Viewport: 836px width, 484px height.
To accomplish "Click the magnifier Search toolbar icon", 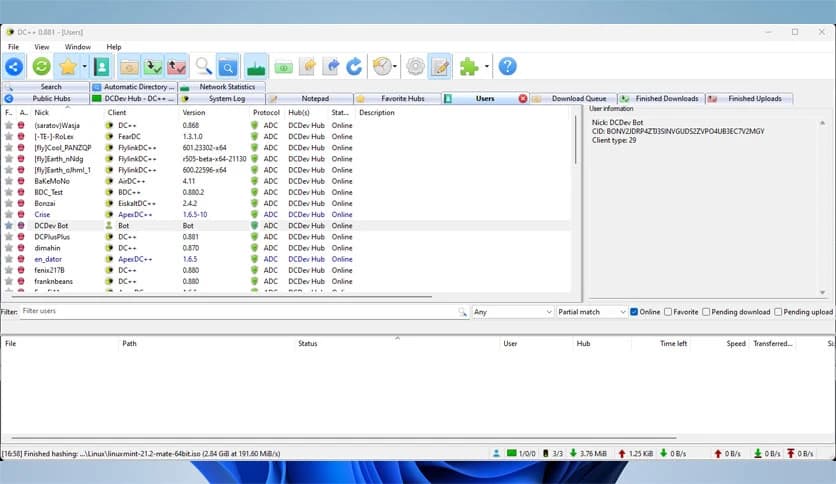I will coord(204,67).
